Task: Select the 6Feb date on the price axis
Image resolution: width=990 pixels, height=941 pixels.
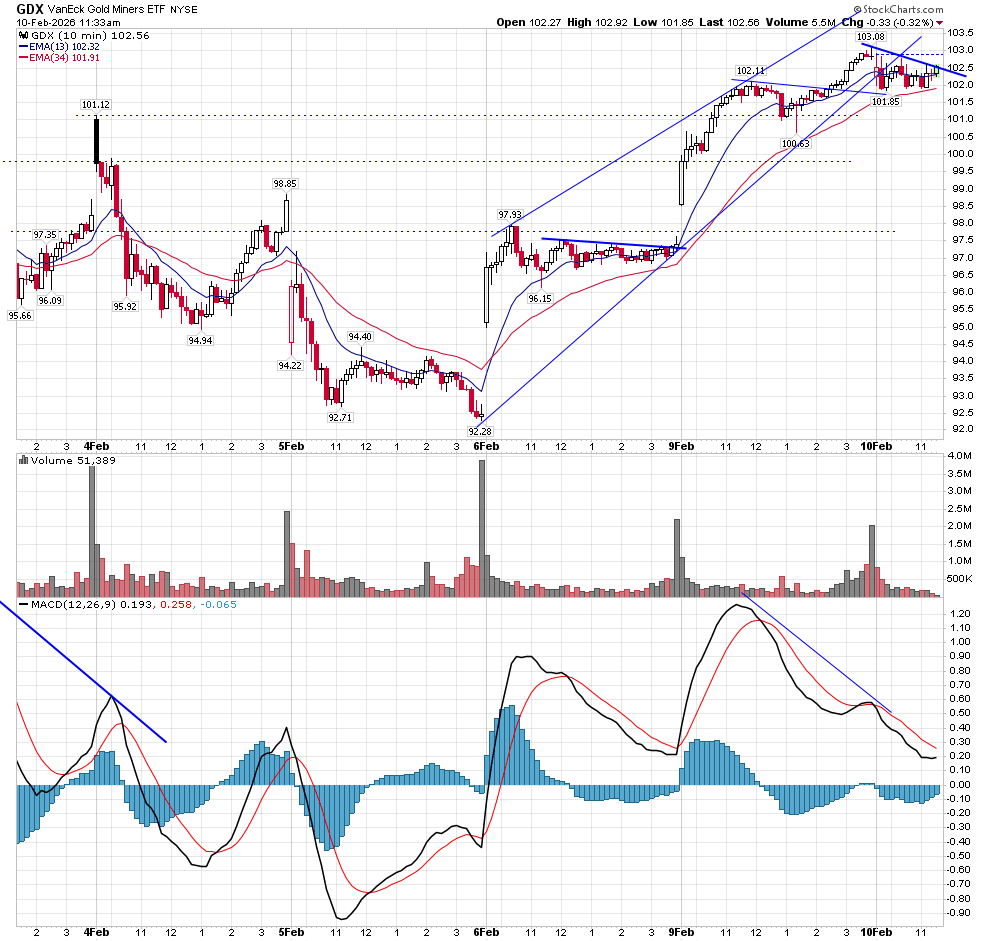Action: [x=486, y=446]
